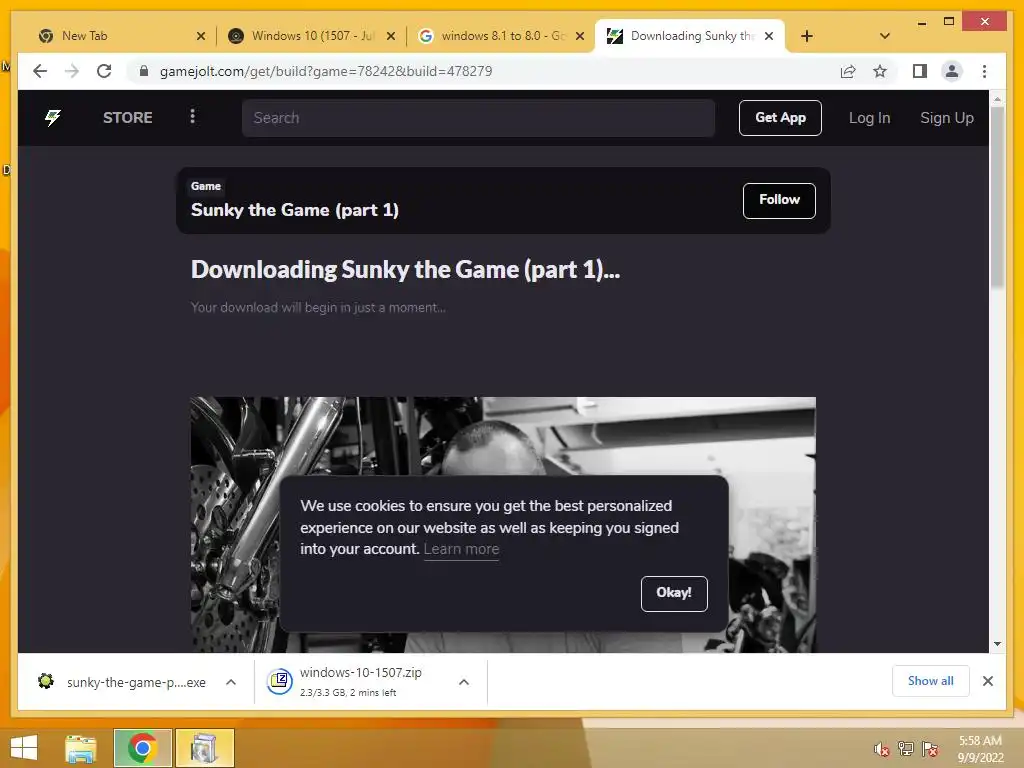View site info via the padlock icon
This screenshot has height=768, width=1024.
(144, 71)
